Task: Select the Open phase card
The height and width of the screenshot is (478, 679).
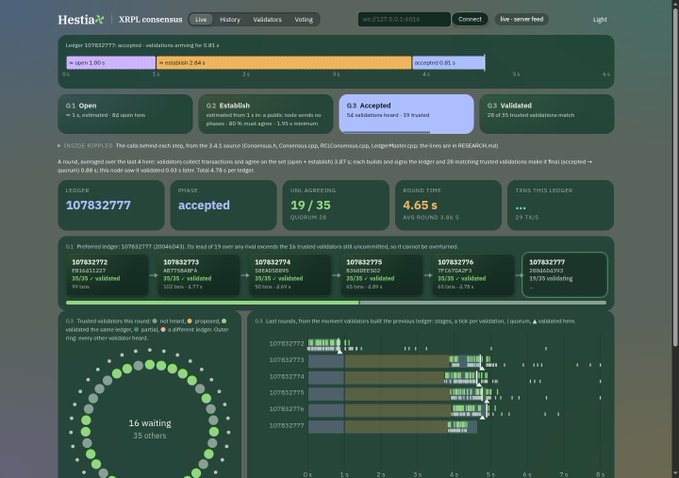Action: pyautogui.click(x=125, y=114)
